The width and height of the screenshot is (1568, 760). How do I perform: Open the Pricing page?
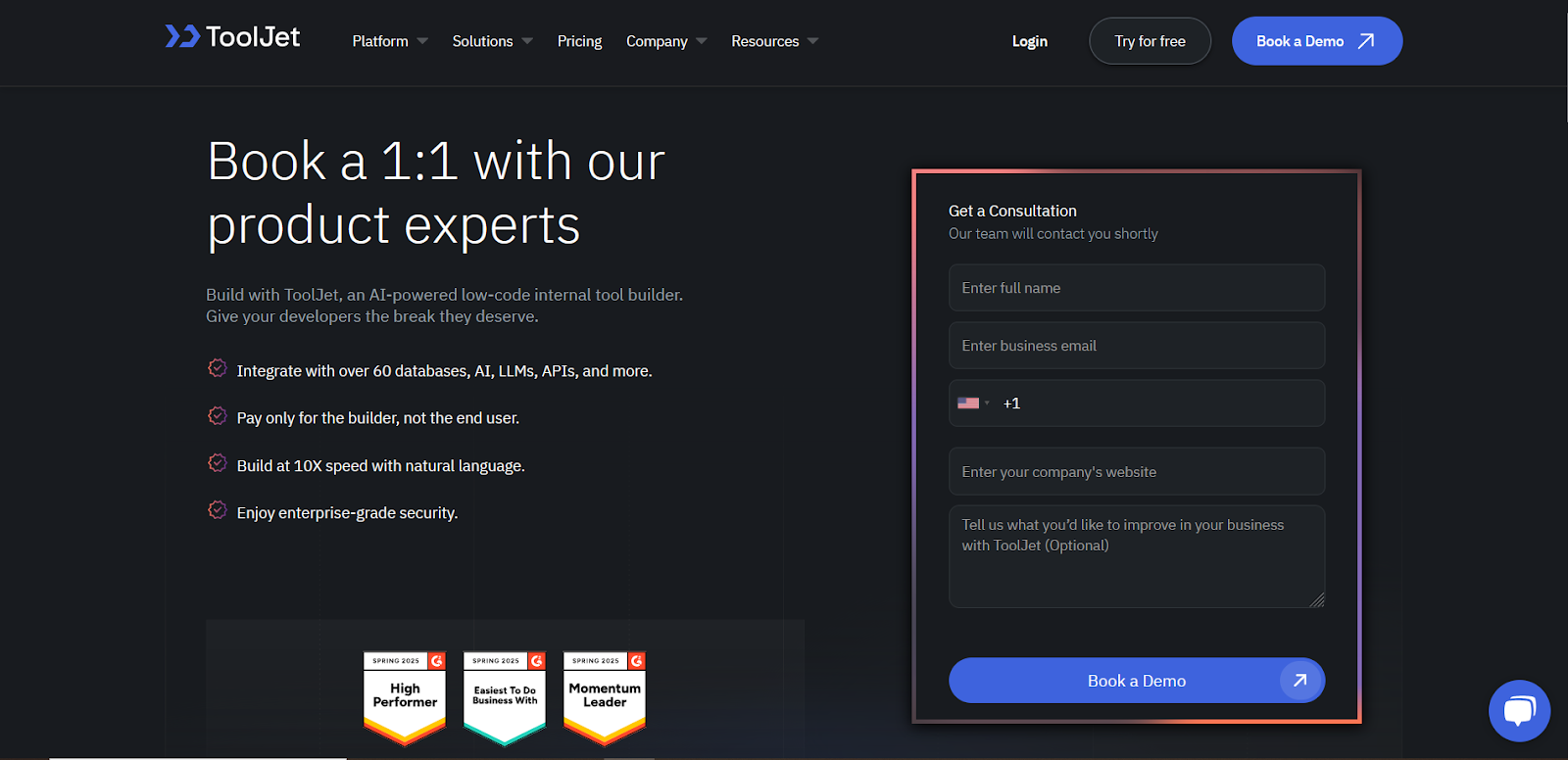(x=579, y=41)
